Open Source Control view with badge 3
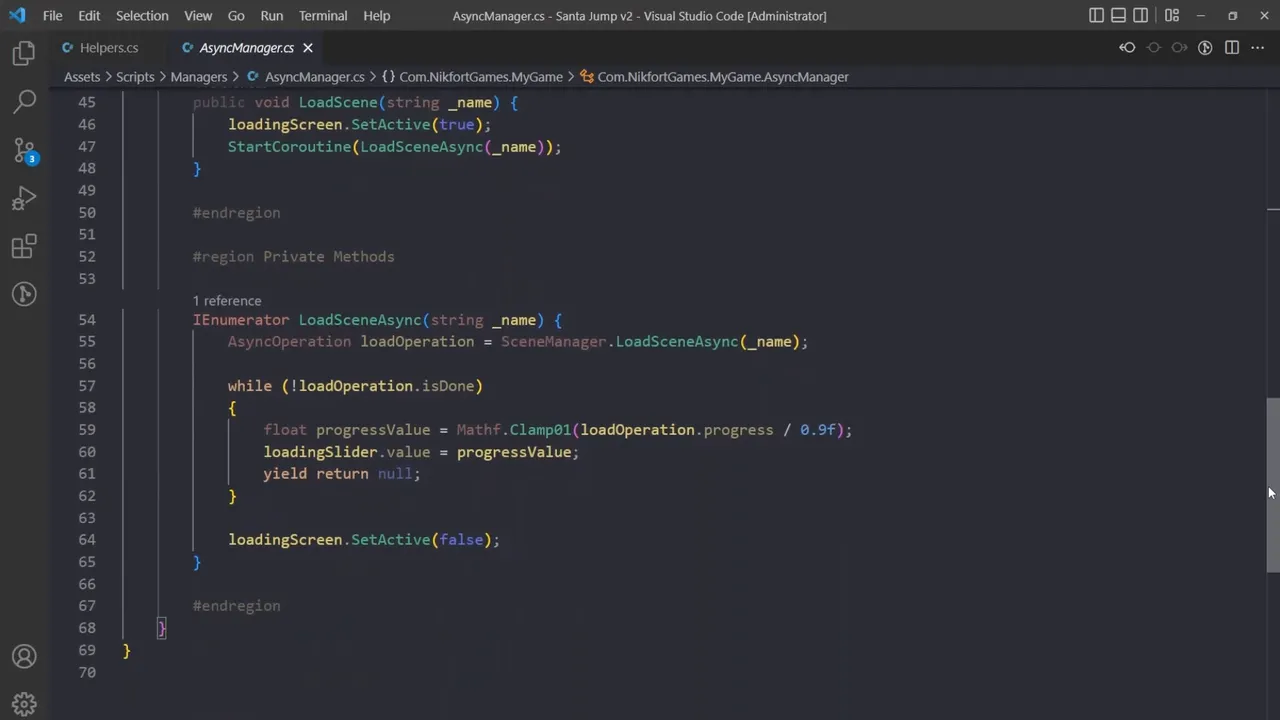 24,150
